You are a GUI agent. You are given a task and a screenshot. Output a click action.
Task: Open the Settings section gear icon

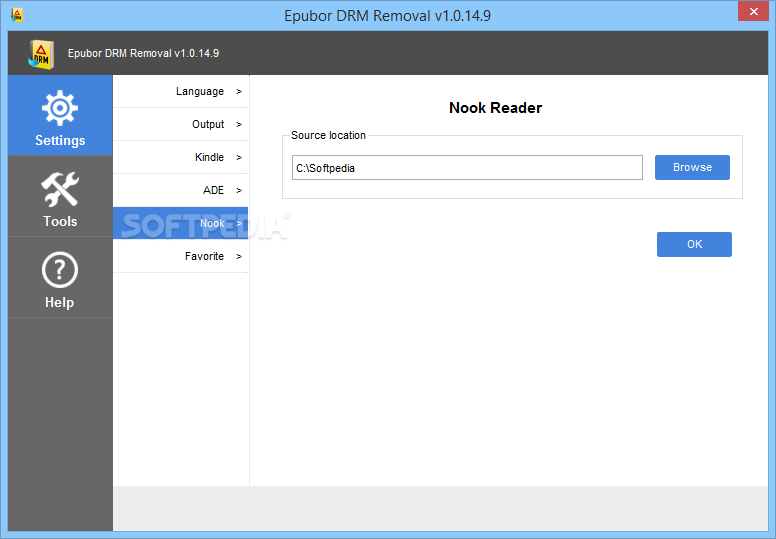(60, 108)
